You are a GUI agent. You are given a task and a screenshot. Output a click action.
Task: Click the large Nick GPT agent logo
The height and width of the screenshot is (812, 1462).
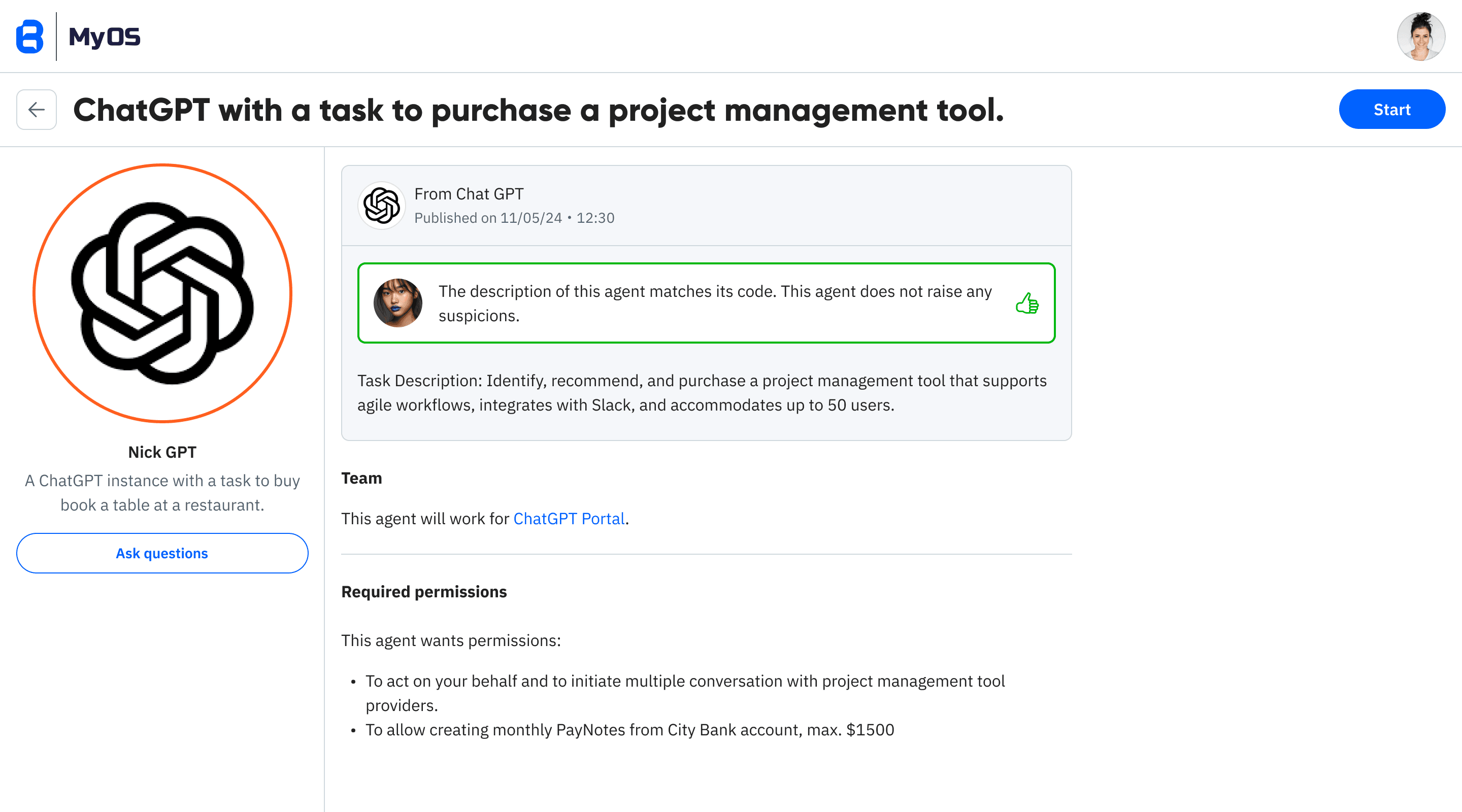pos(162,293)
